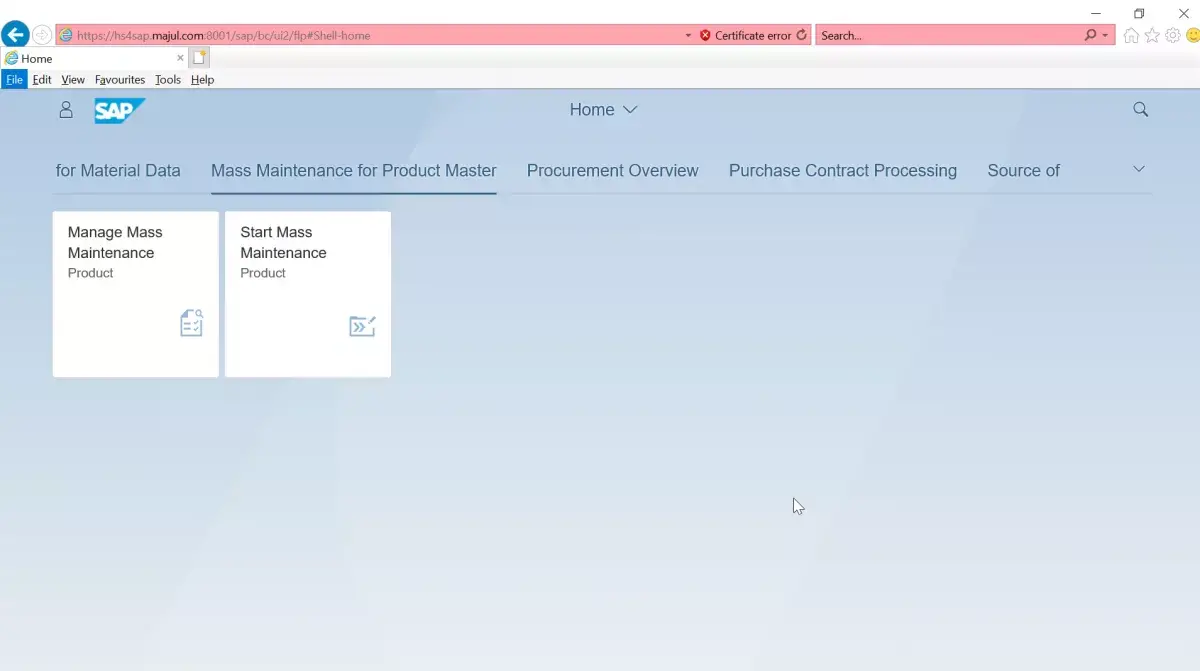Click the Start Mass Maintenance tile icon
The width and height of the screenshot is (1200, 671).
(362, 326)
